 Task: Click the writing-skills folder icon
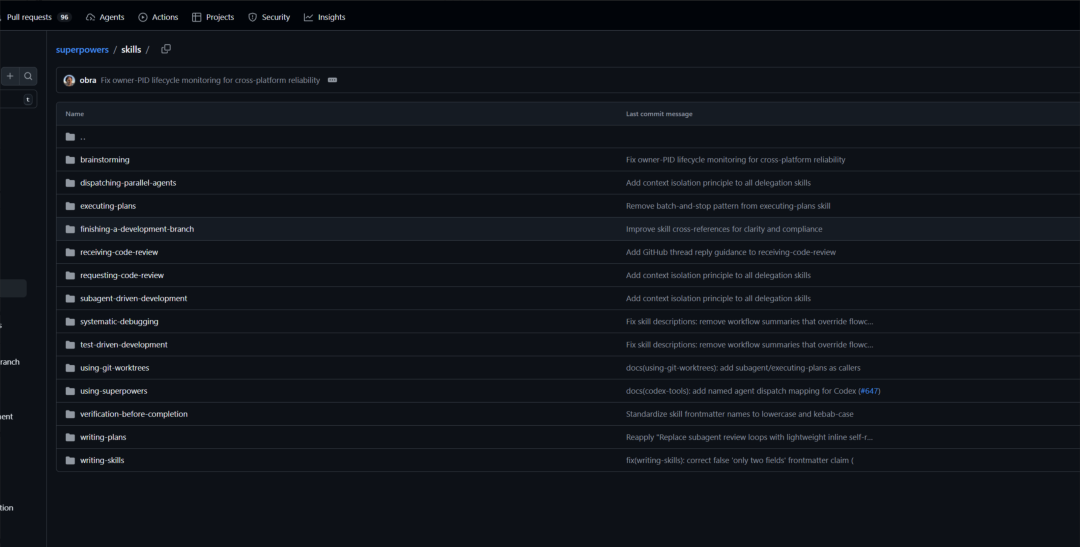(x=70, y=460)
